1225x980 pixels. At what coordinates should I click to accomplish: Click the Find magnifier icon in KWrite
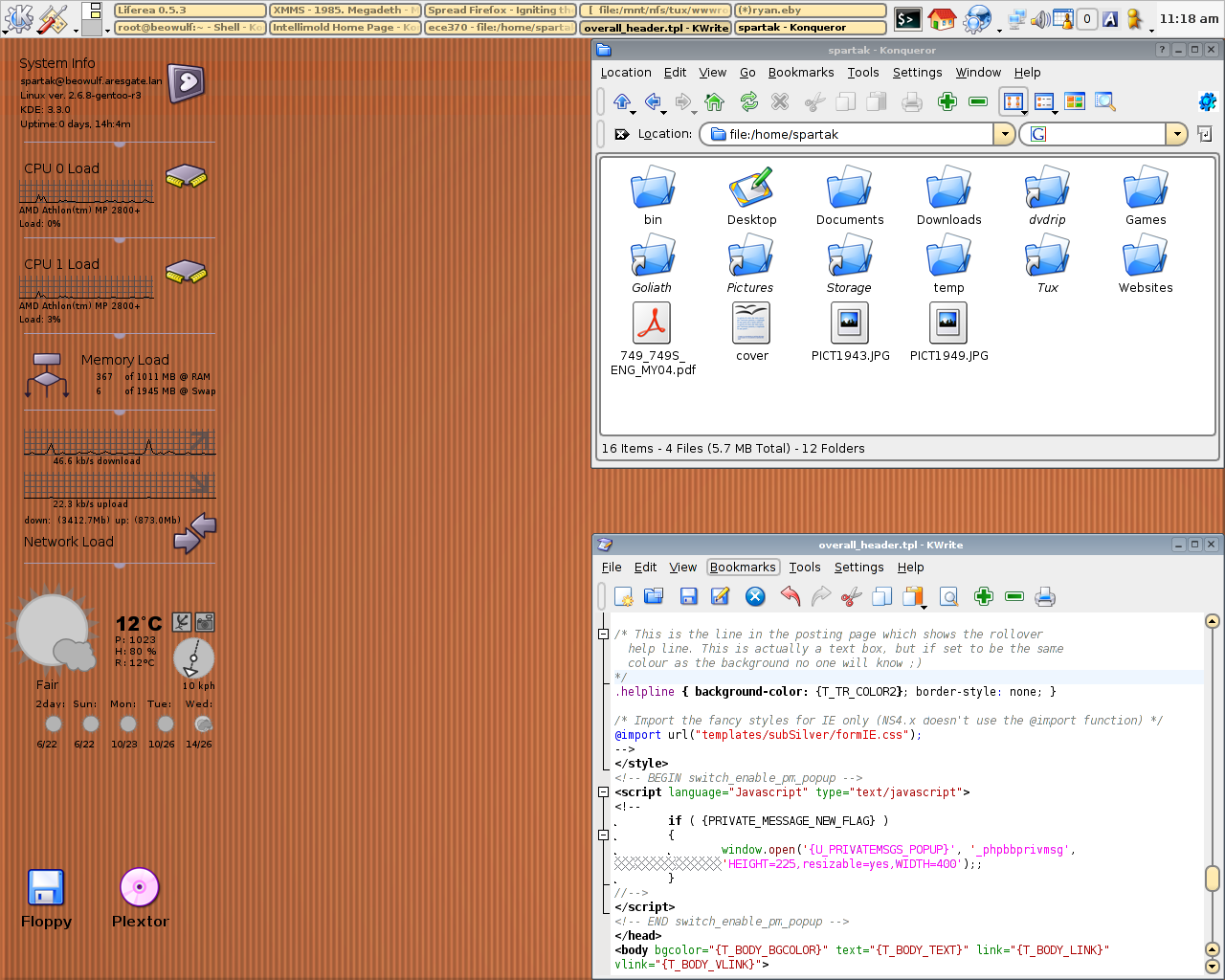click(948, 597)
